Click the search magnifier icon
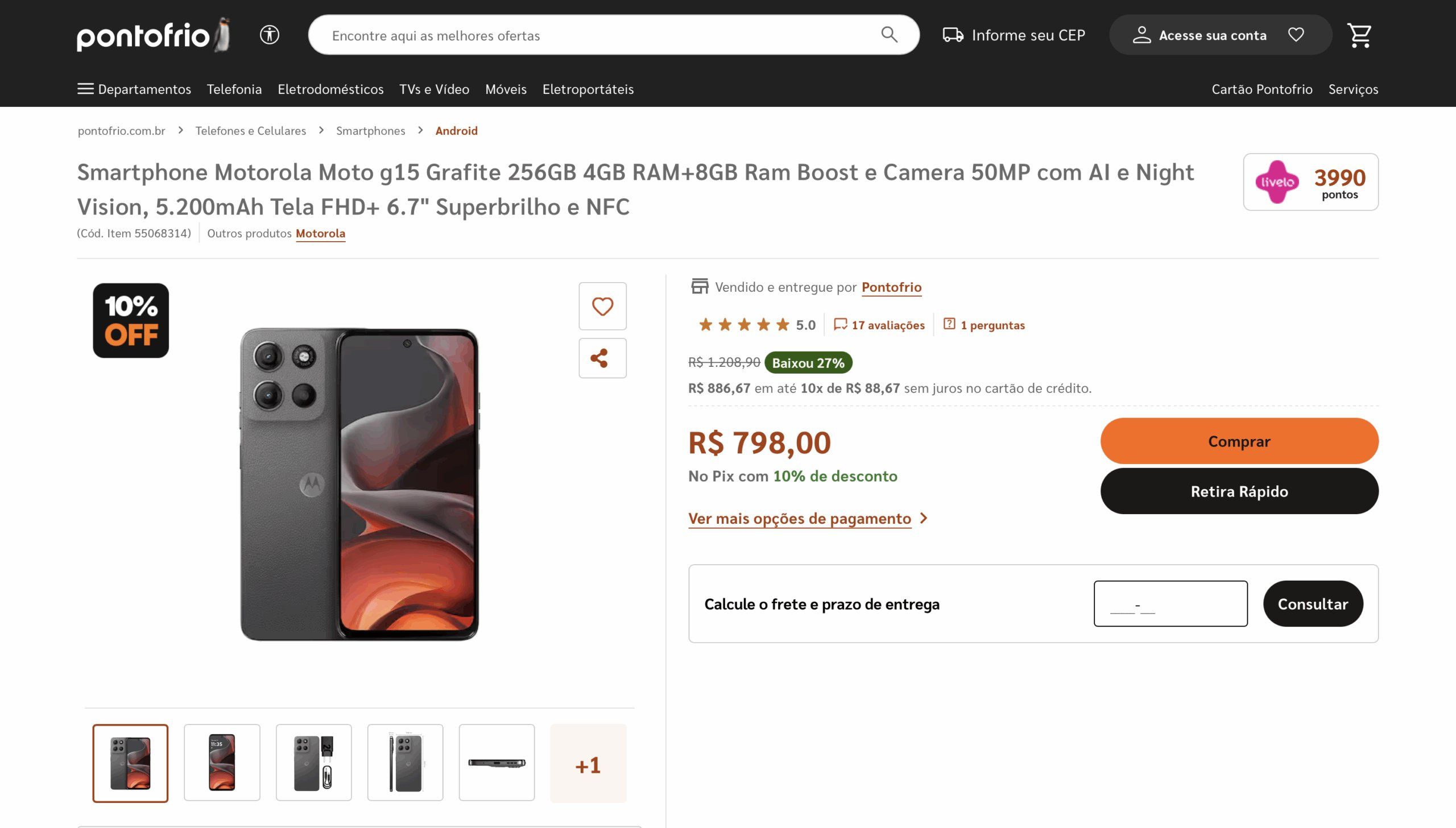The image size is (1456, 828). click(889, 35)
